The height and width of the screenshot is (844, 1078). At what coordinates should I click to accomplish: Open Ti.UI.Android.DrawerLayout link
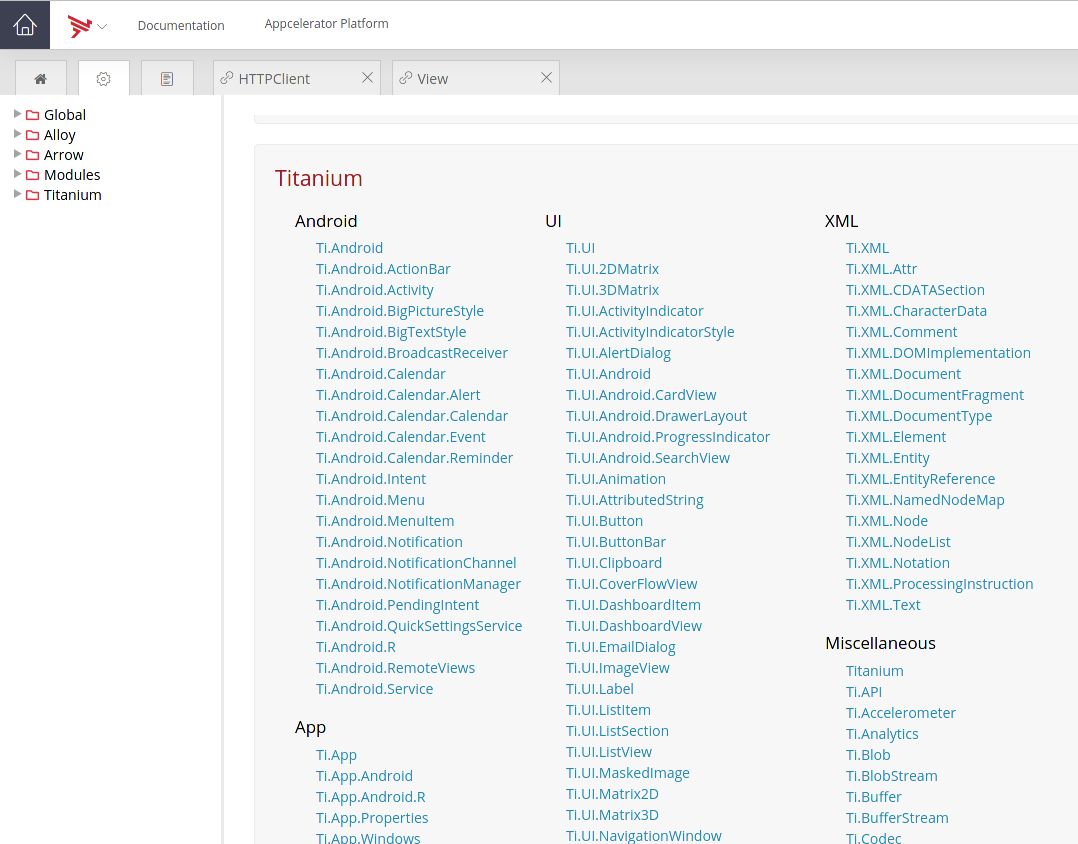tap(657, 416)
